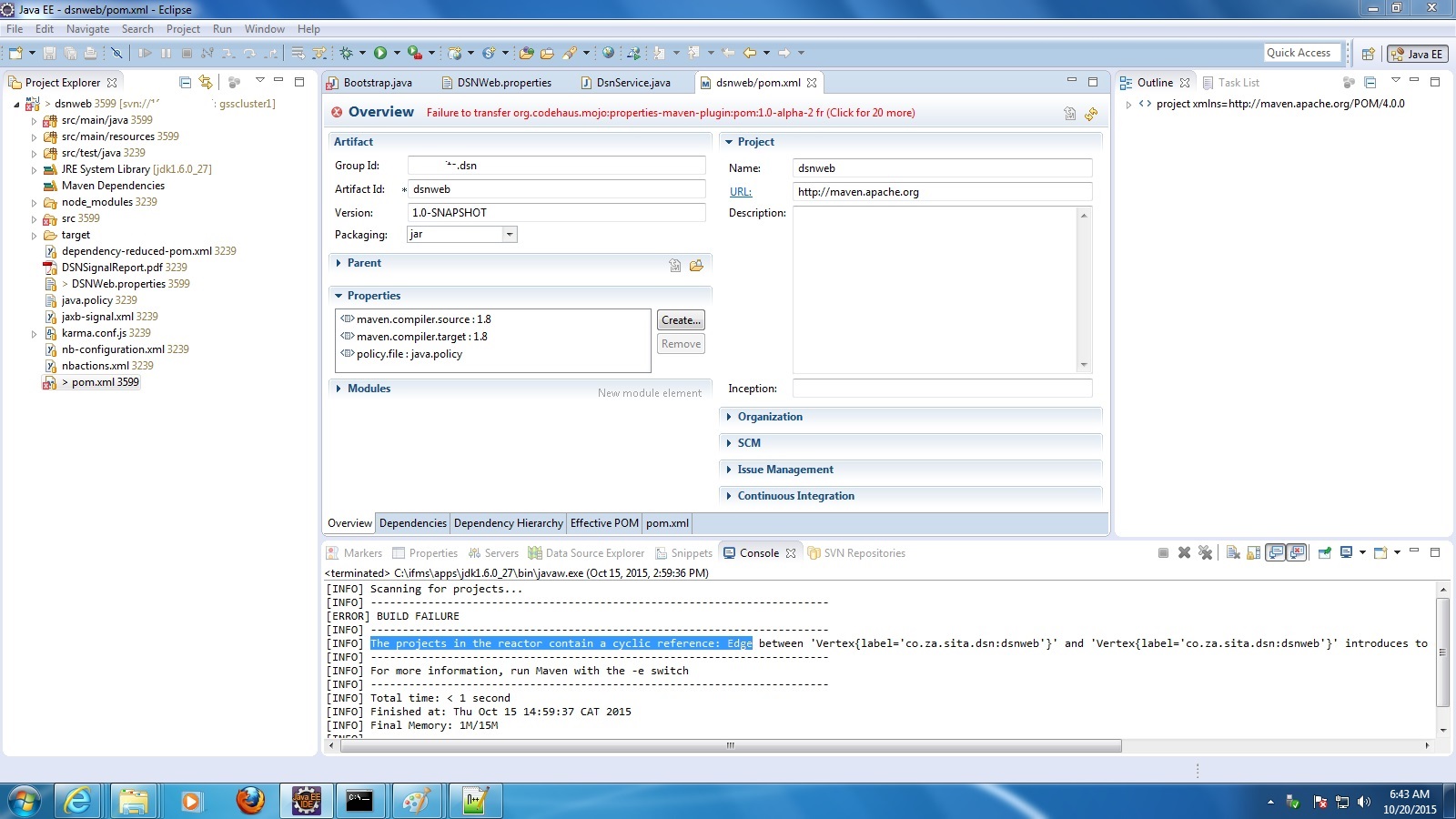Switch to the Markers view tab

[355, 553]
